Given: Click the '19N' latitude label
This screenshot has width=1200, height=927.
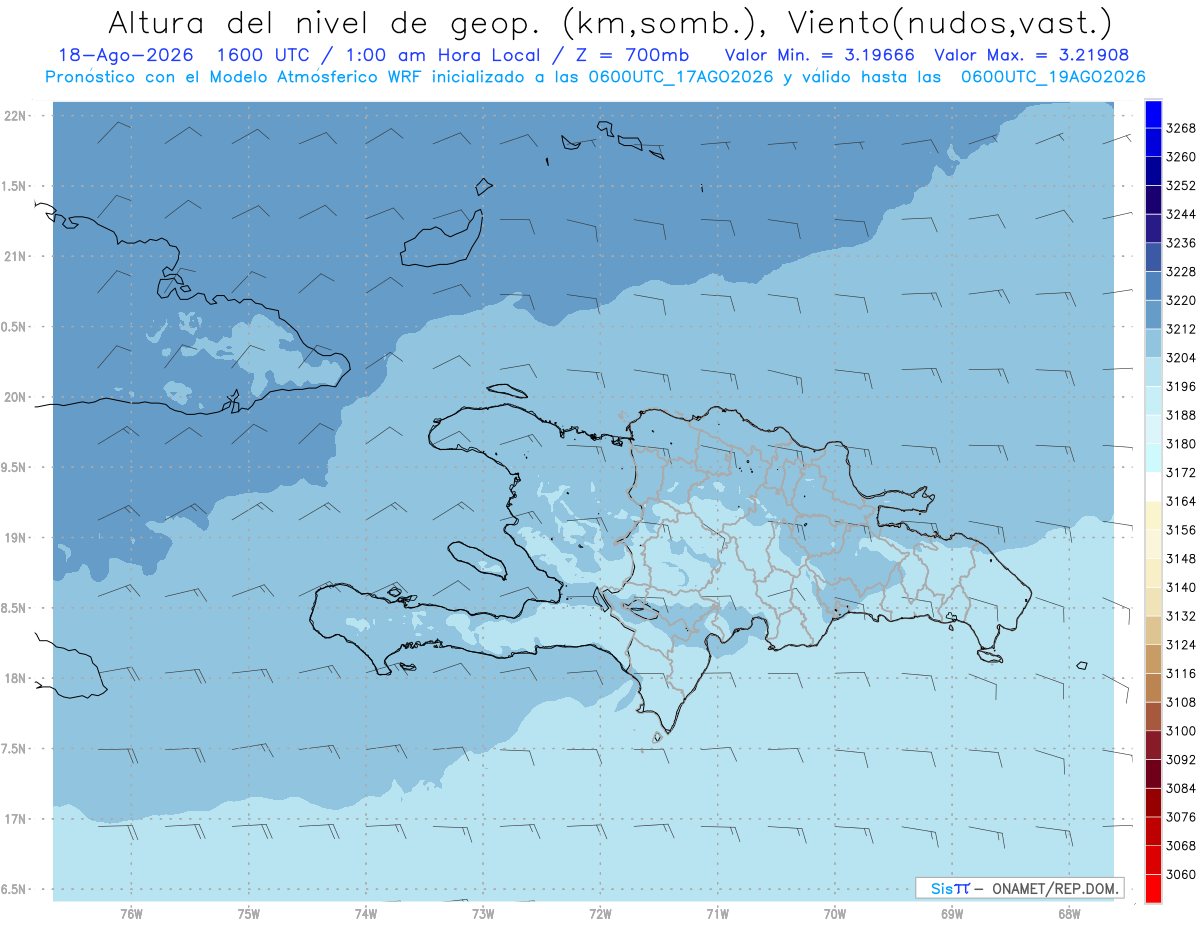Looking at the screenshot, I should pyautogui.click(x=14, y=538).
